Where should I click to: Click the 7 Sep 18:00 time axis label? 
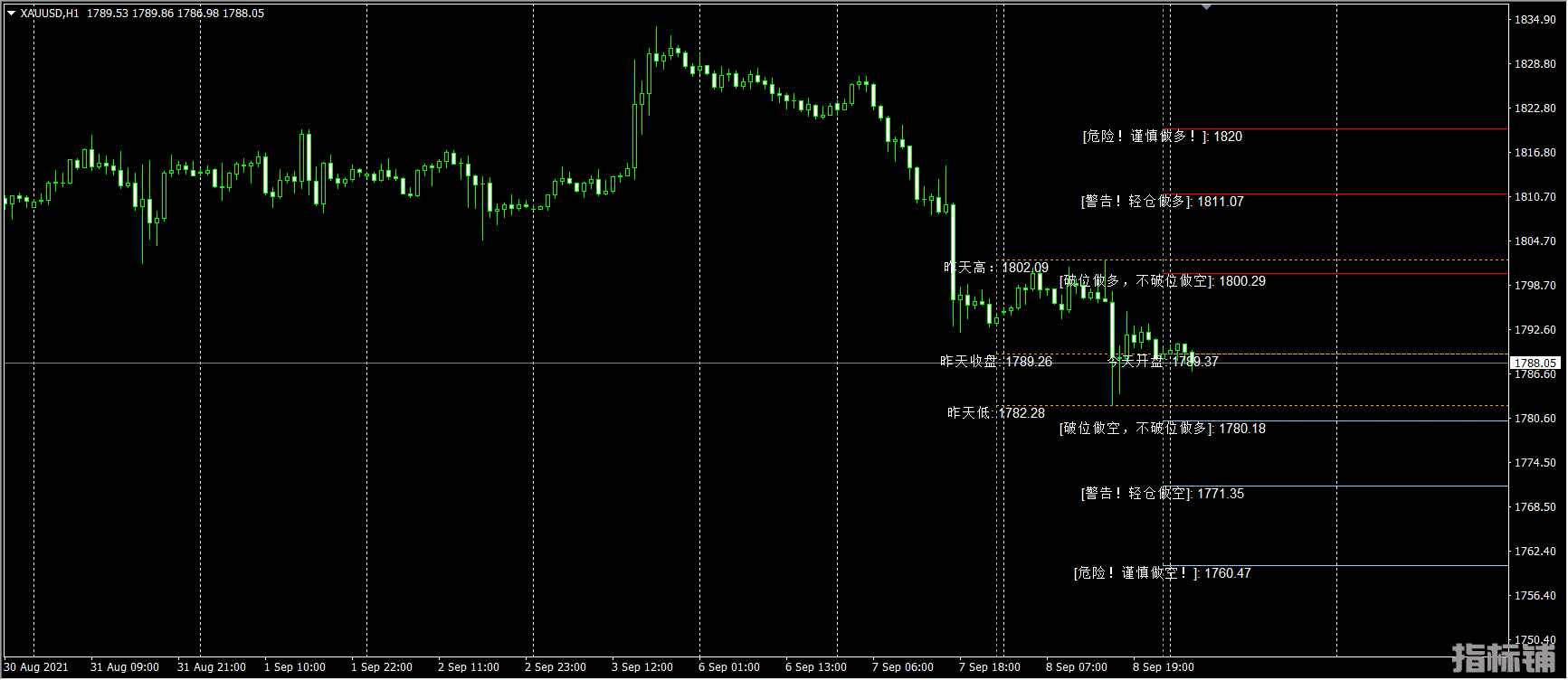tap(990, 667)
